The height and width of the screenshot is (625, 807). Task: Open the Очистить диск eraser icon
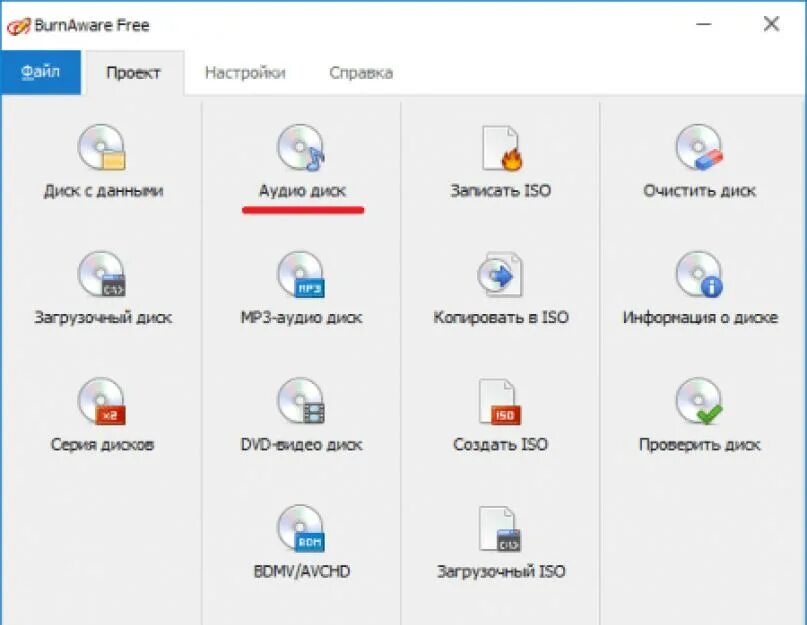699,147
